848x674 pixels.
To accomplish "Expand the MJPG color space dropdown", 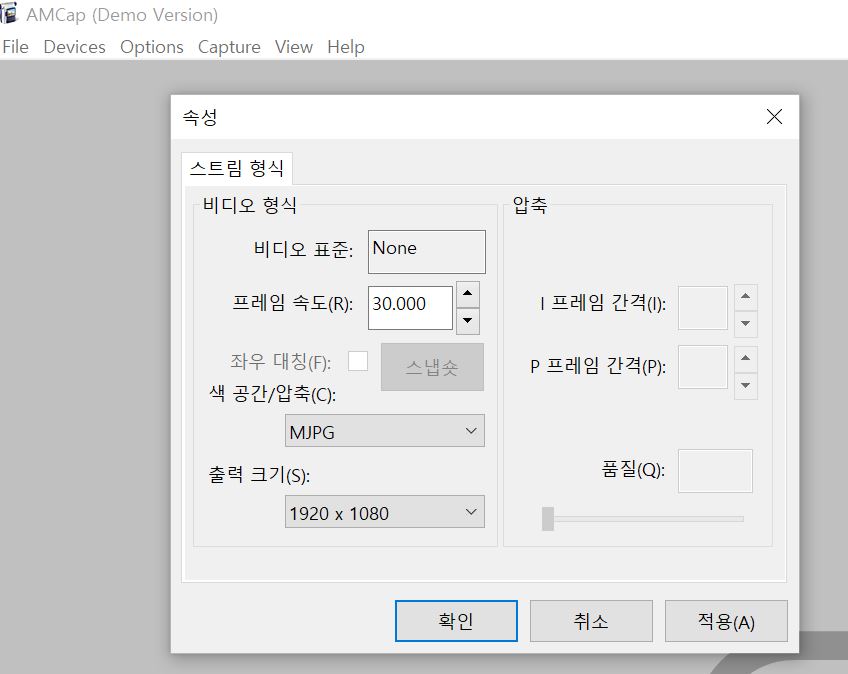I will pyautogui.click(x=385, y=431).
